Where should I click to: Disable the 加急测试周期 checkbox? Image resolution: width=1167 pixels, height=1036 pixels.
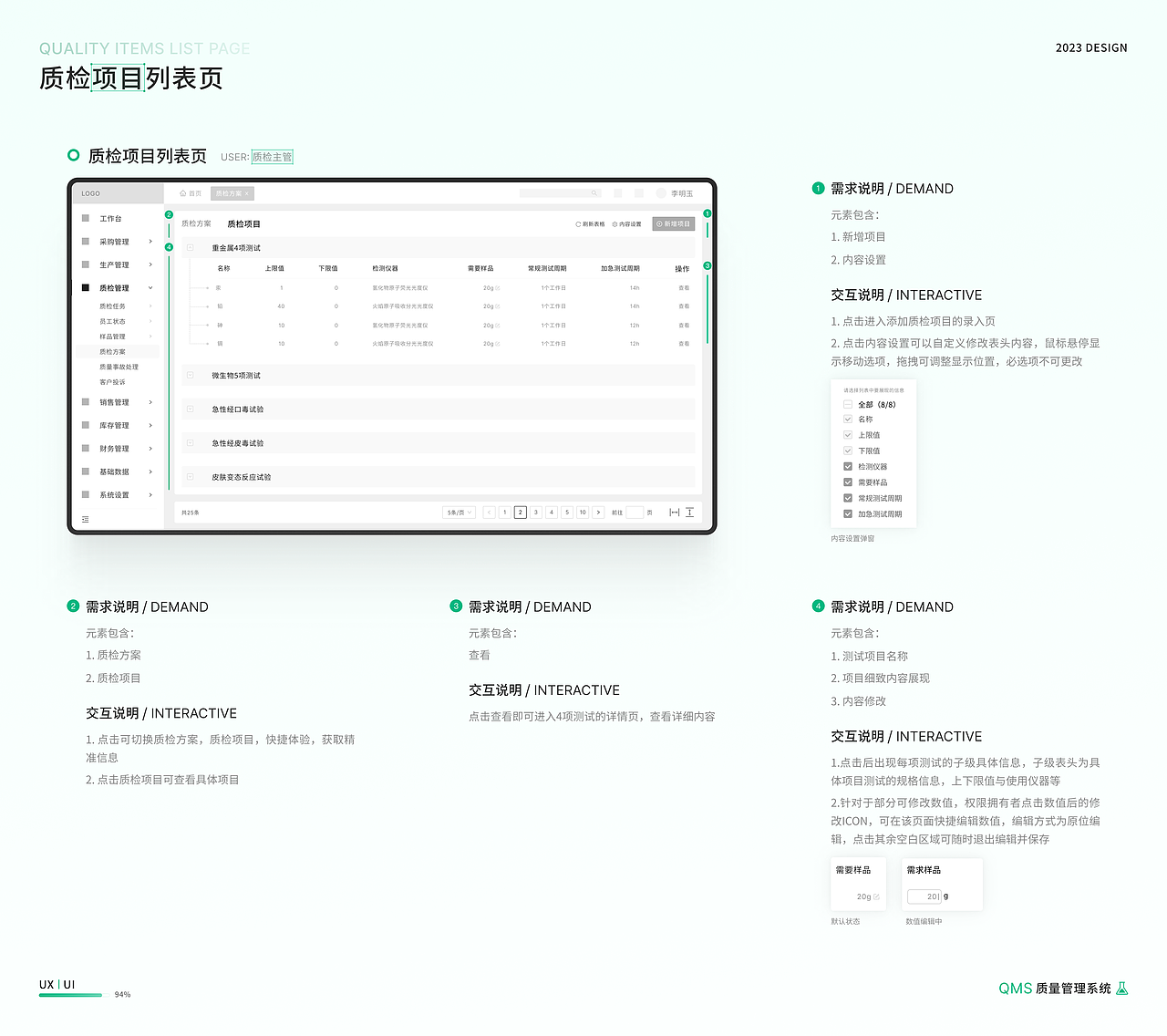(x=848, y=513)
